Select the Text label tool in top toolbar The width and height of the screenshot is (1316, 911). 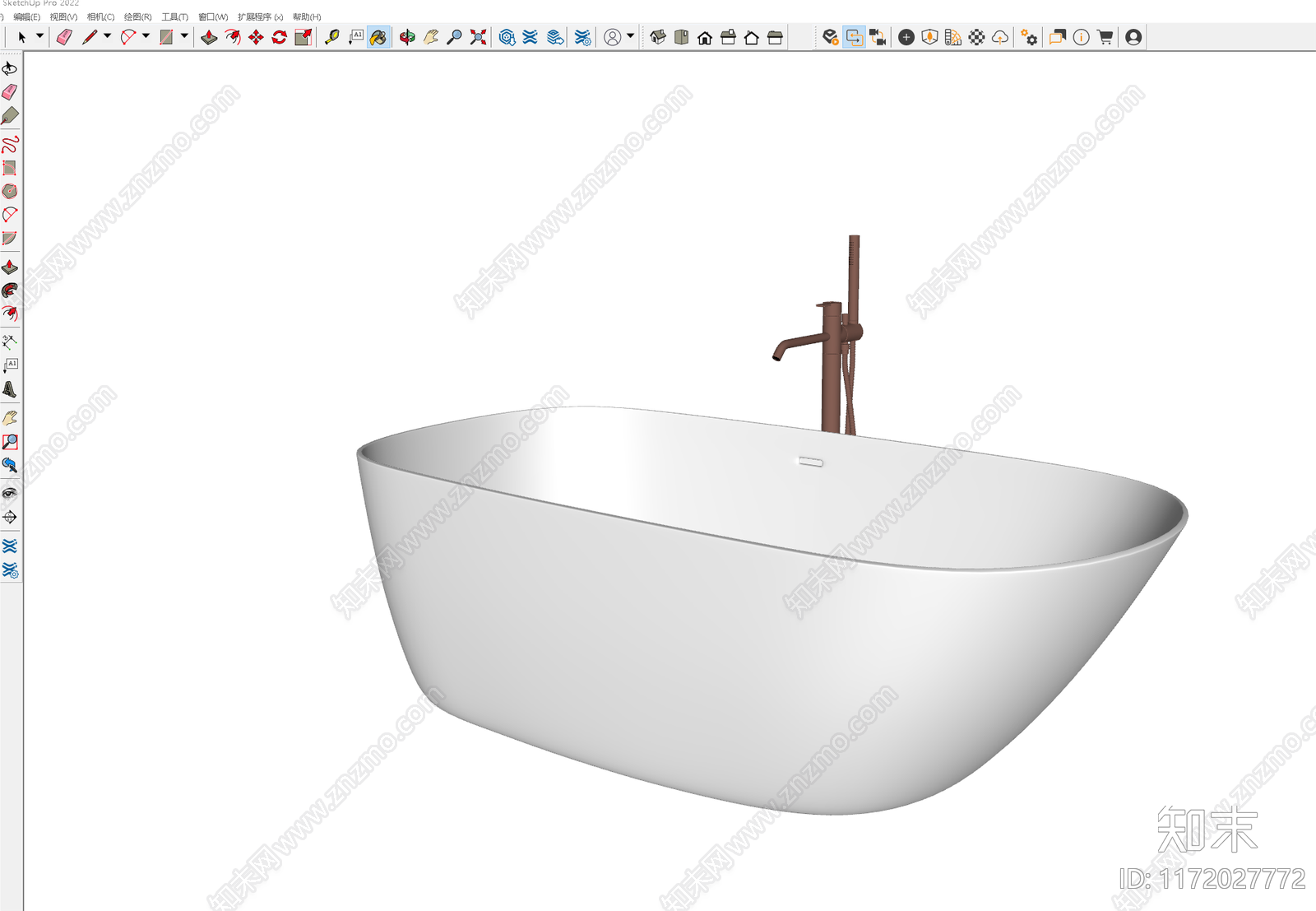click(x=355, y=37)
